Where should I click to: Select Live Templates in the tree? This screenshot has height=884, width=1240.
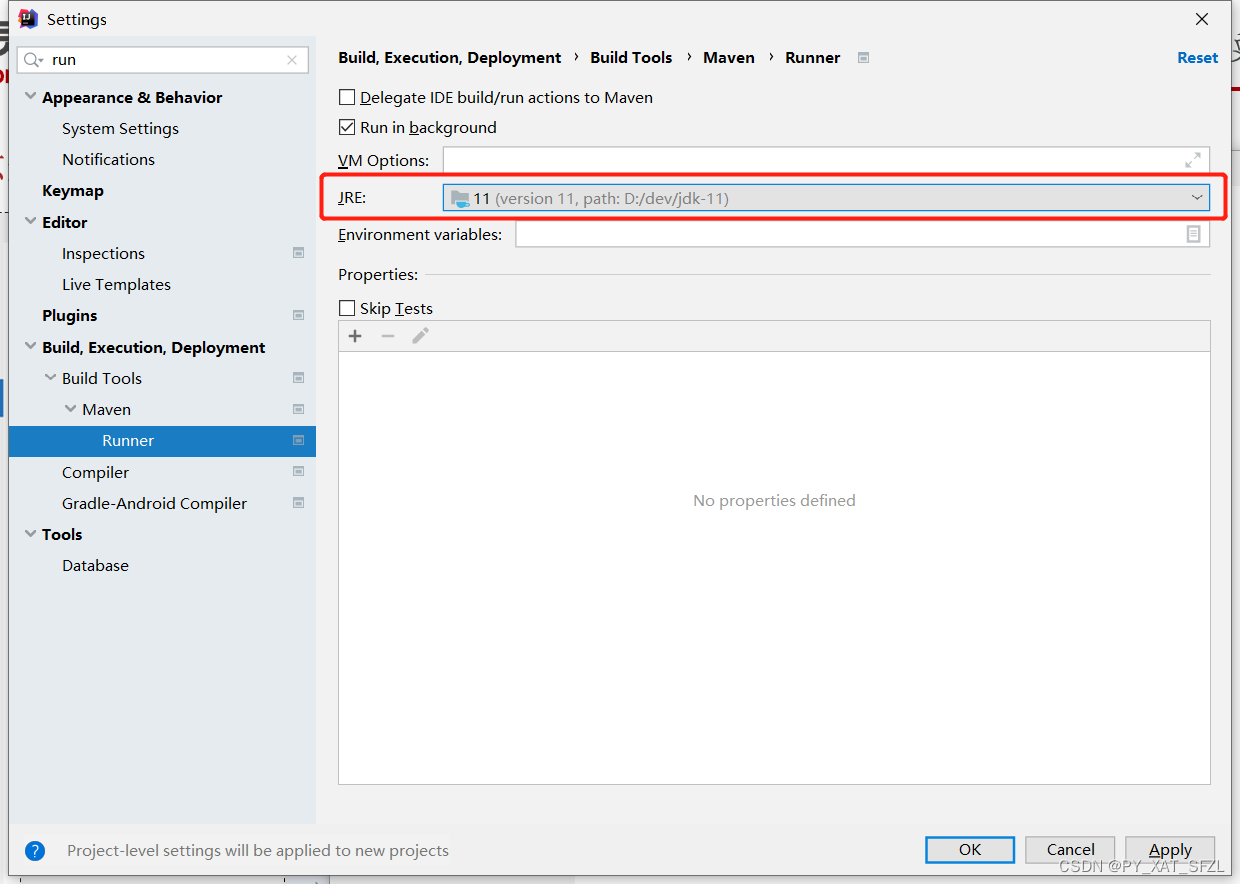[x=116, y=284]
